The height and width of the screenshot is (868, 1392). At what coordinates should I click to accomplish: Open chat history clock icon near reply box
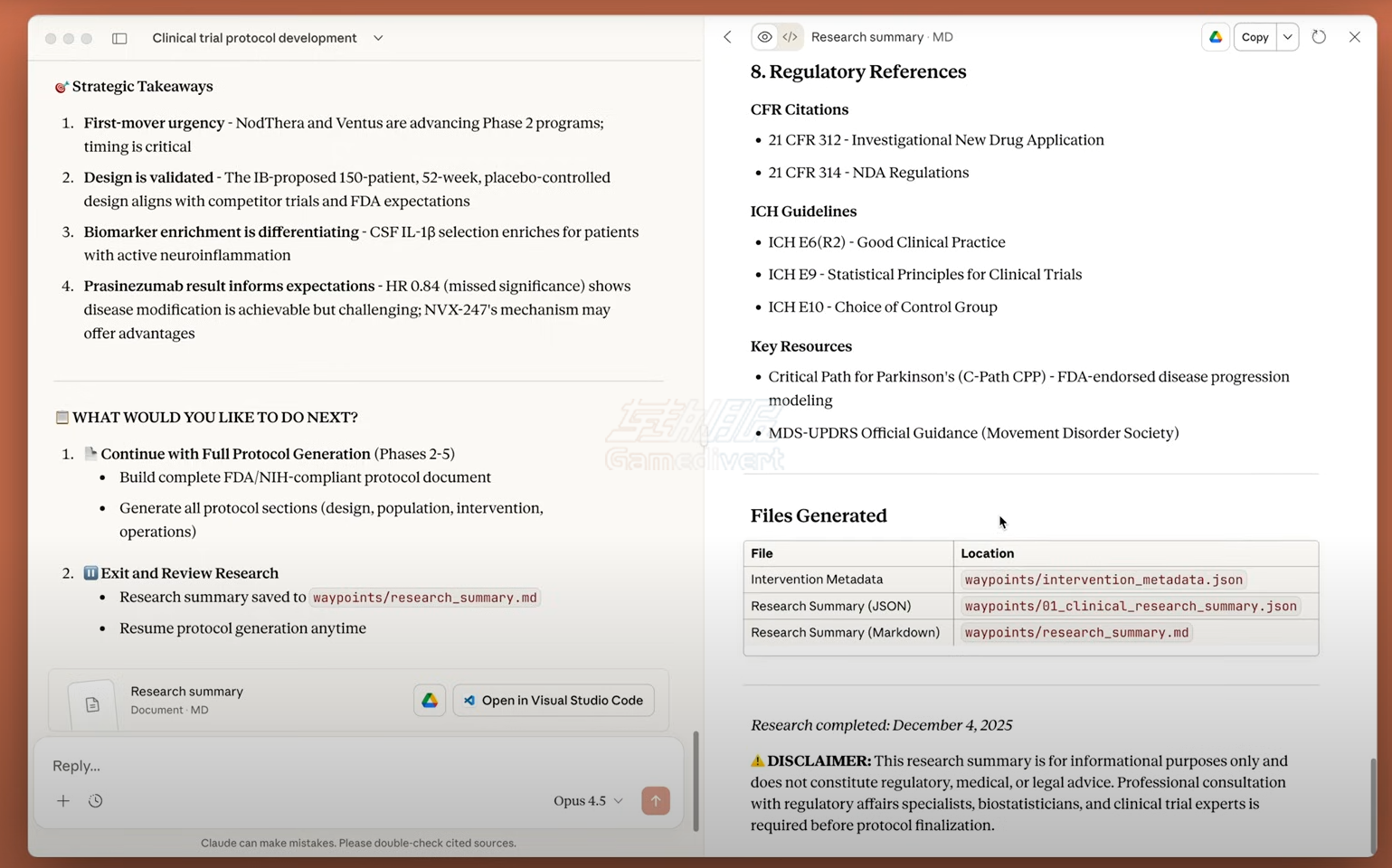click(95, 801)
